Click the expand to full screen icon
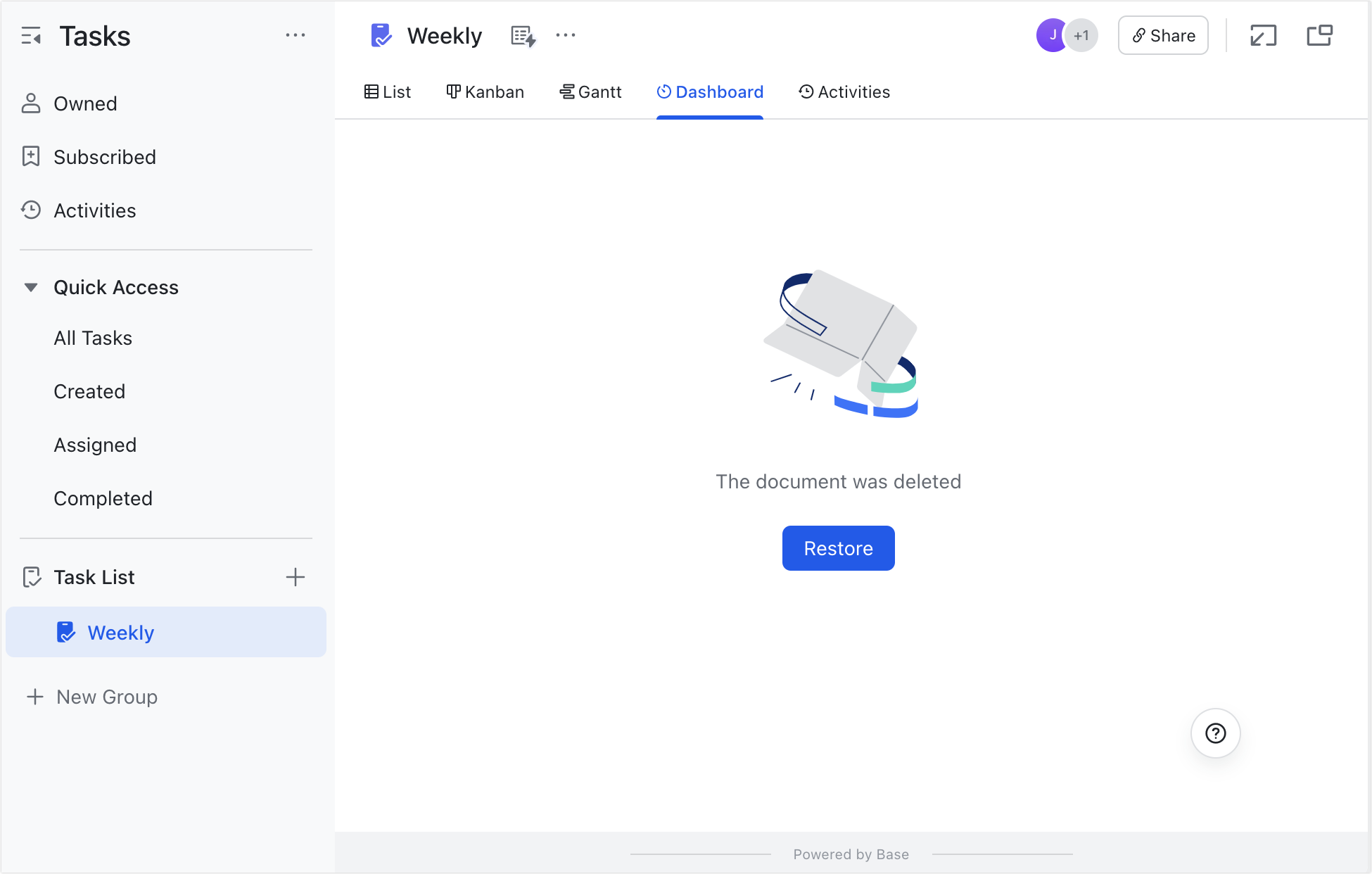Image resolution: width=1372 pixels, height=874 pixels. (1262, 34)
